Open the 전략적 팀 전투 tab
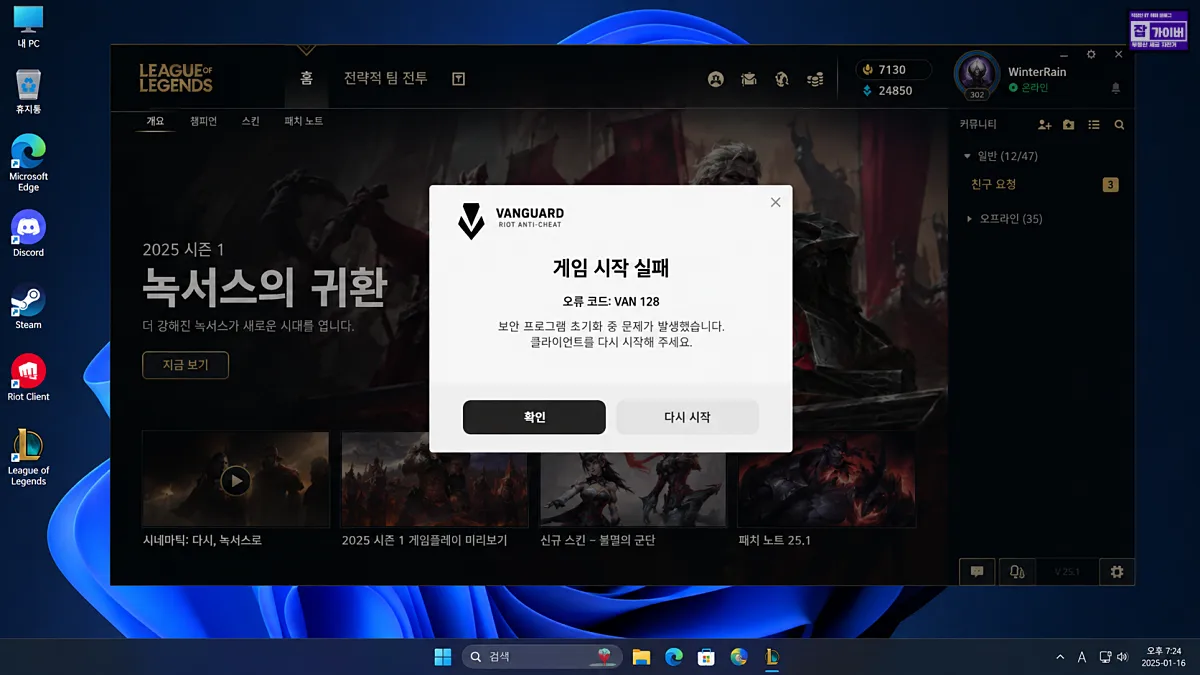Screen dimensions: 1200x675 [x=385, y=78]
